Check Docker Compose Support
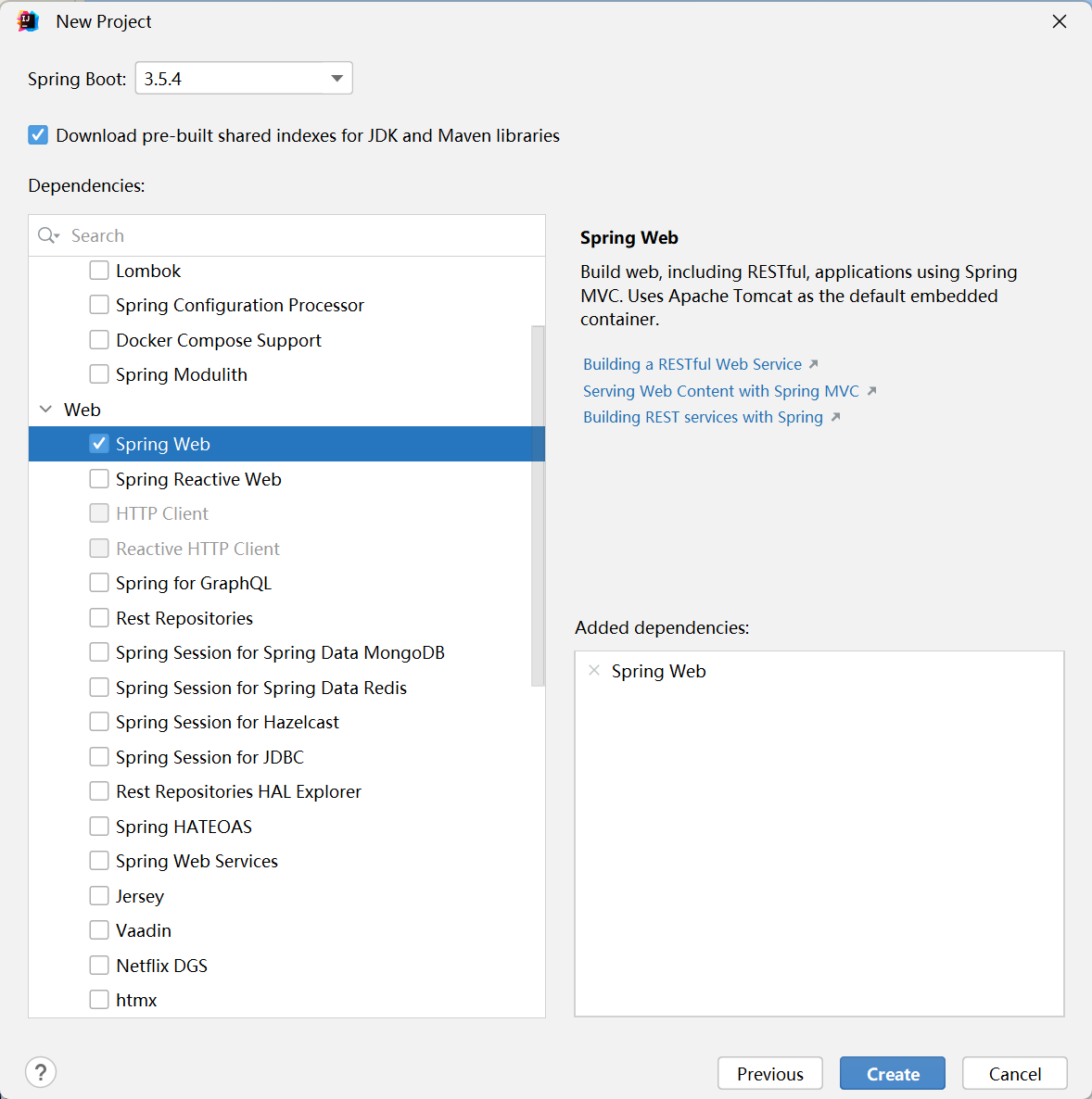Screen dimensions: 1092x1099 coord(99,340)
